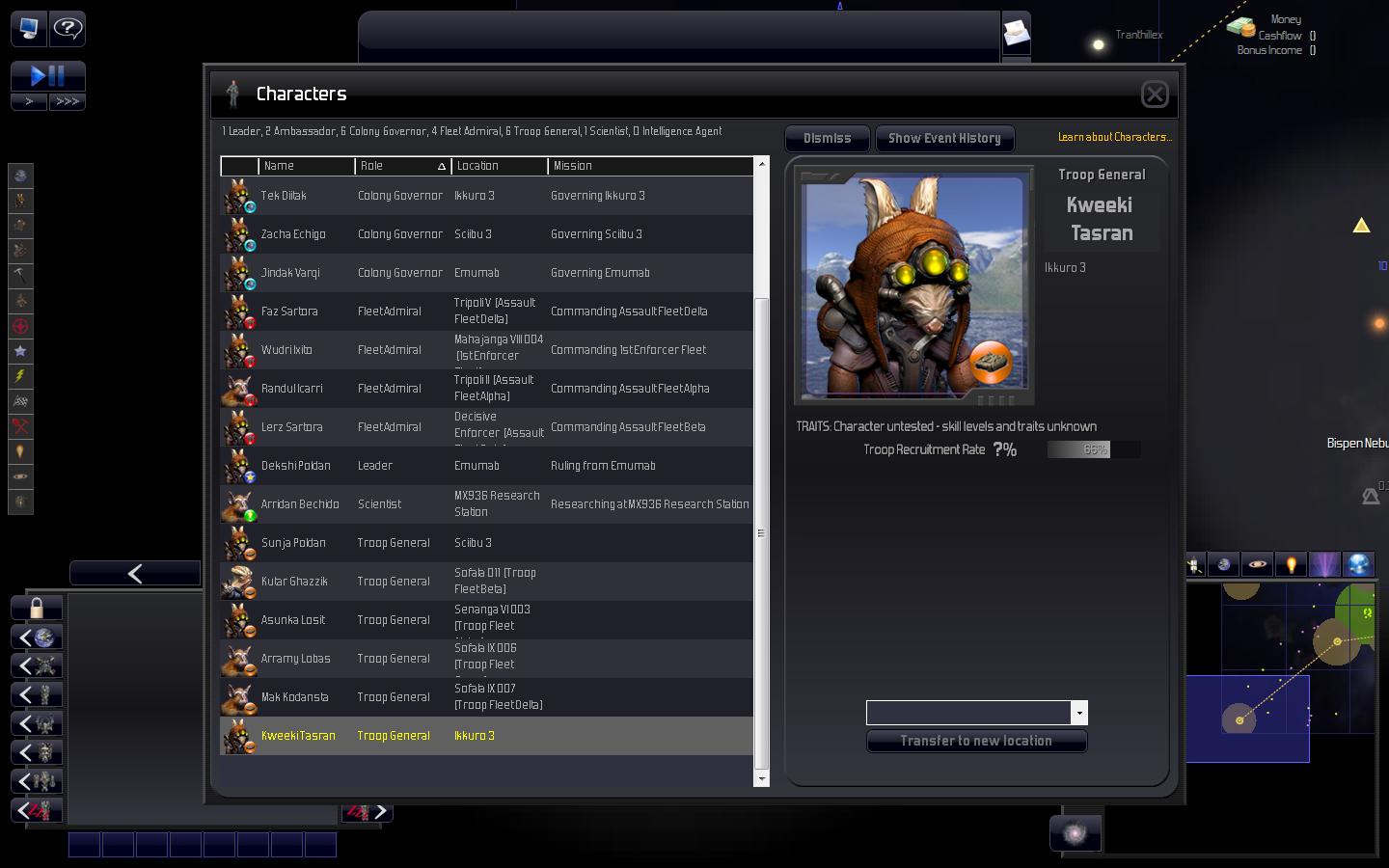This screenshot has height=868, width=1389.
Task: Click the red-striped ship right-arrow button
Action: click(367, 812)
